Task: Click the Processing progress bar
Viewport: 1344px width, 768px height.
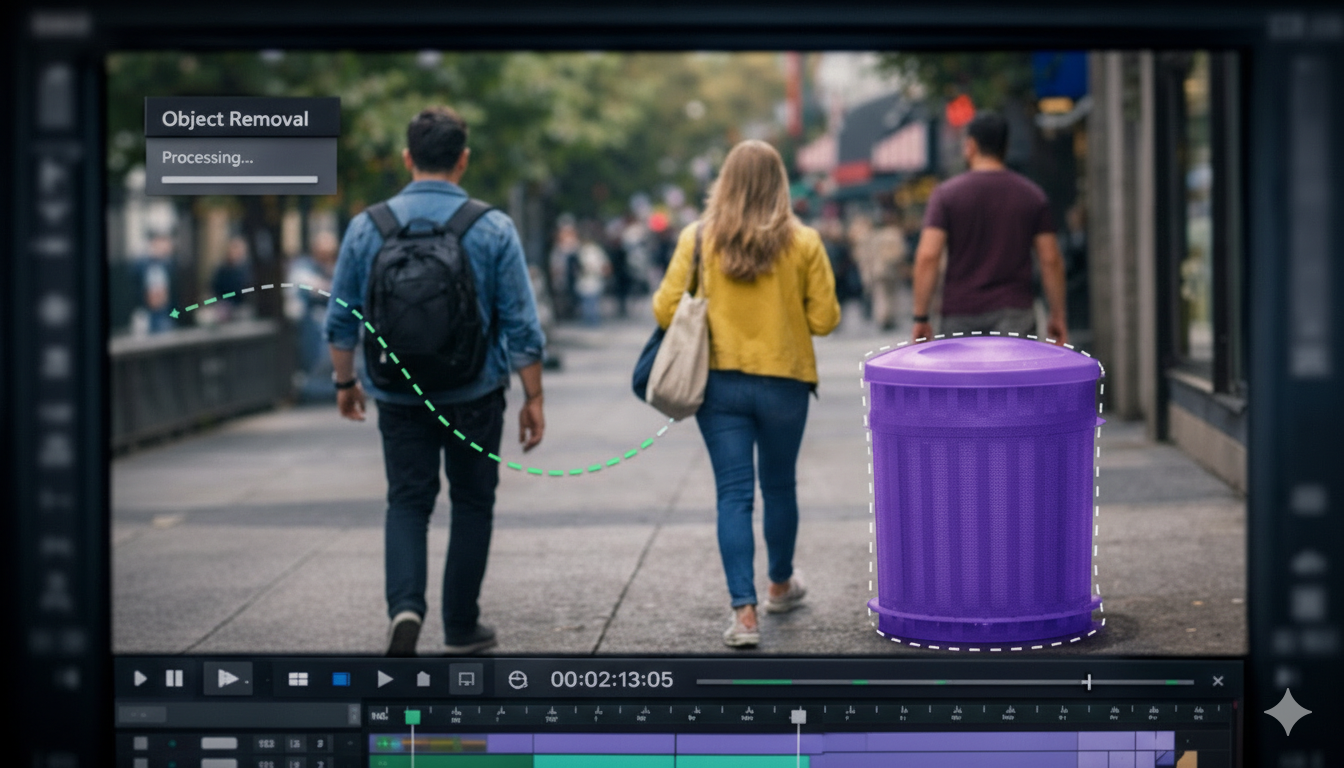Action: pos(240,180)
